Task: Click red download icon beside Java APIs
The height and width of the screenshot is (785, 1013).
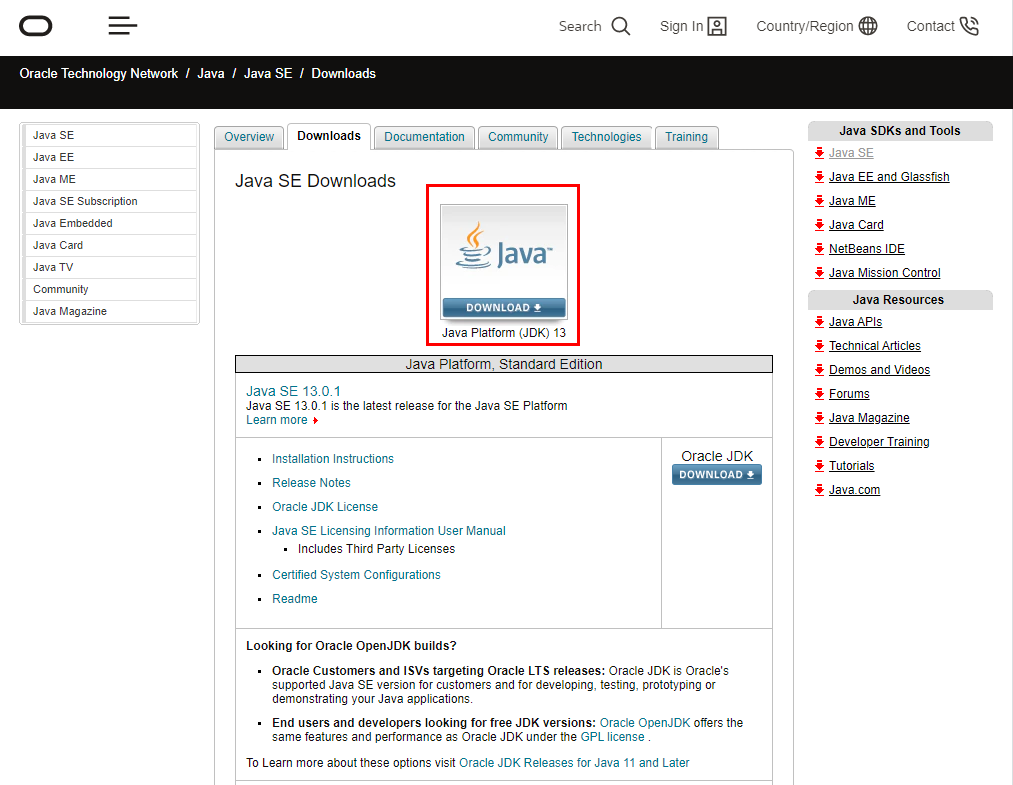Action: [x=819, y=322]
